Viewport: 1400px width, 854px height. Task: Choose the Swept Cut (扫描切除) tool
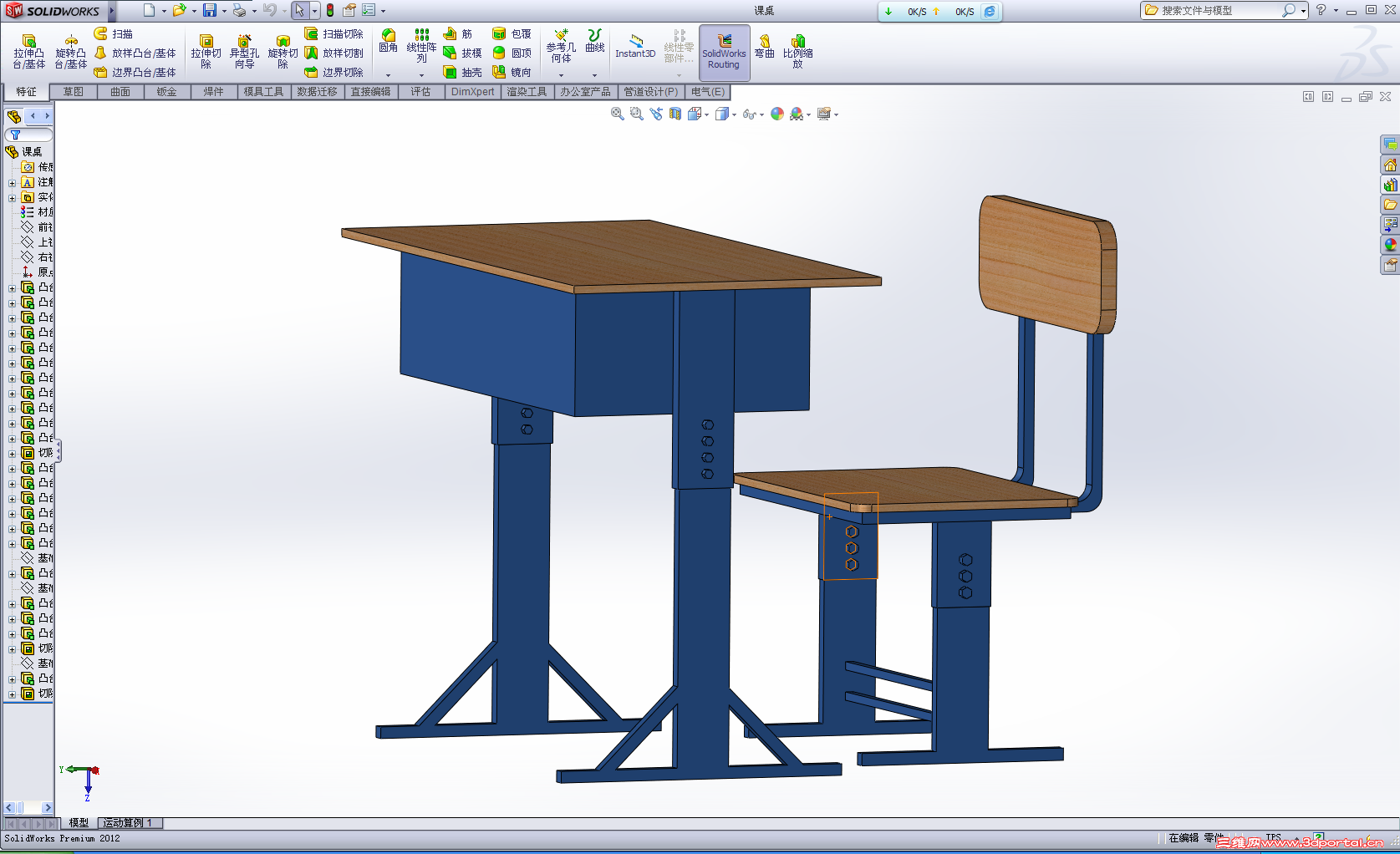[333, 33]
